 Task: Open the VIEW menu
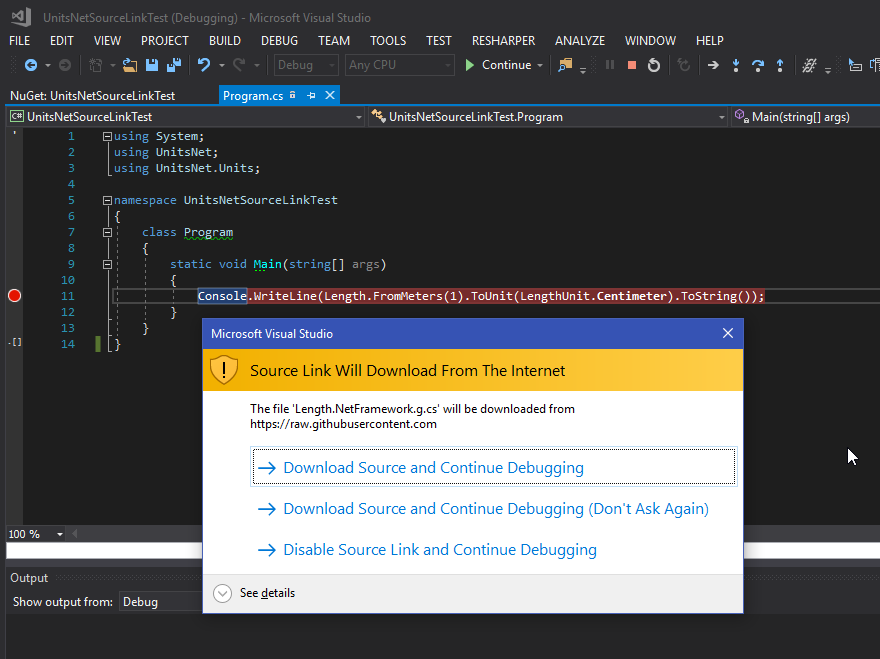[107, 41]
